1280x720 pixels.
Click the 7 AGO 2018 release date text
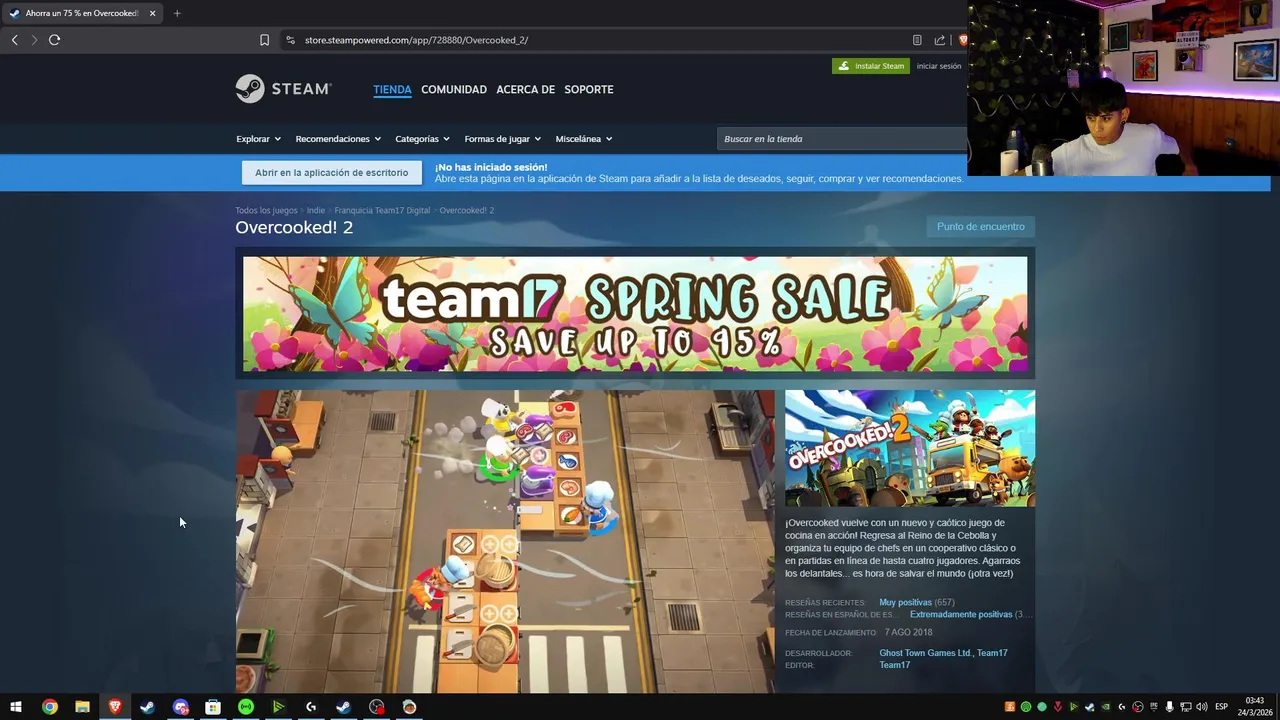[908, 633]
